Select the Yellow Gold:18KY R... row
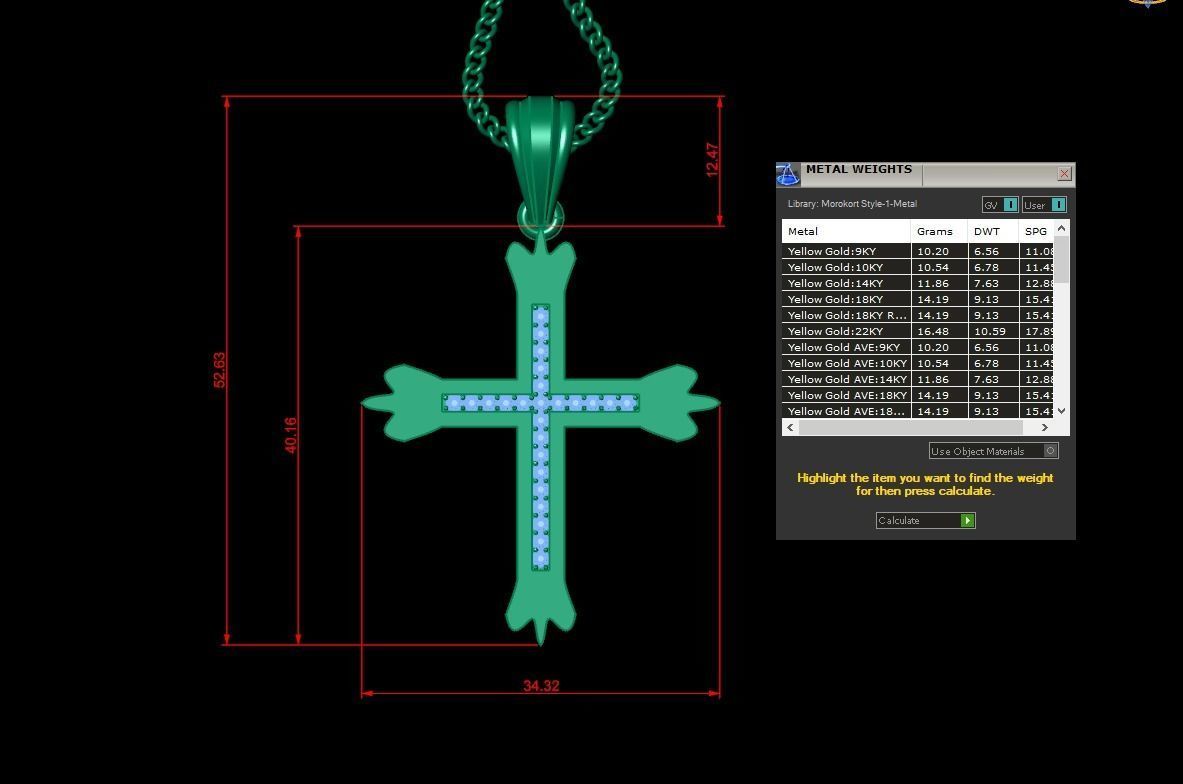1183x784 pixels. coord(917,315)
